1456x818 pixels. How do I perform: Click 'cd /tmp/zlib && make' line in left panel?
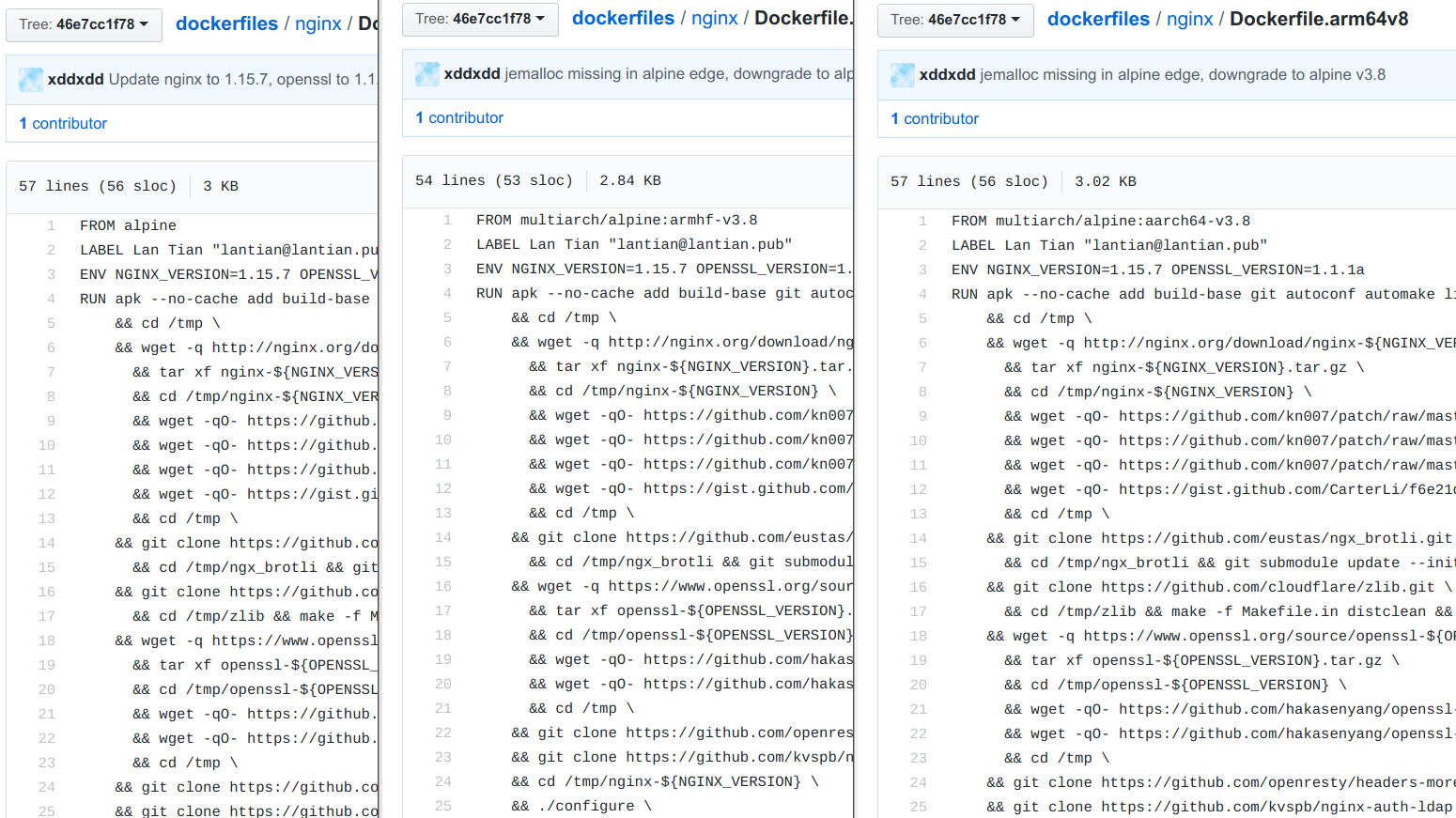pos(256,617)
